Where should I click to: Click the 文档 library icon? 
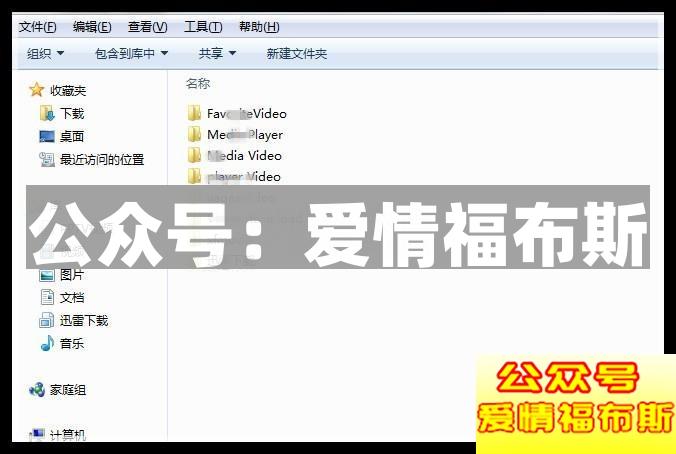(47, 297)
